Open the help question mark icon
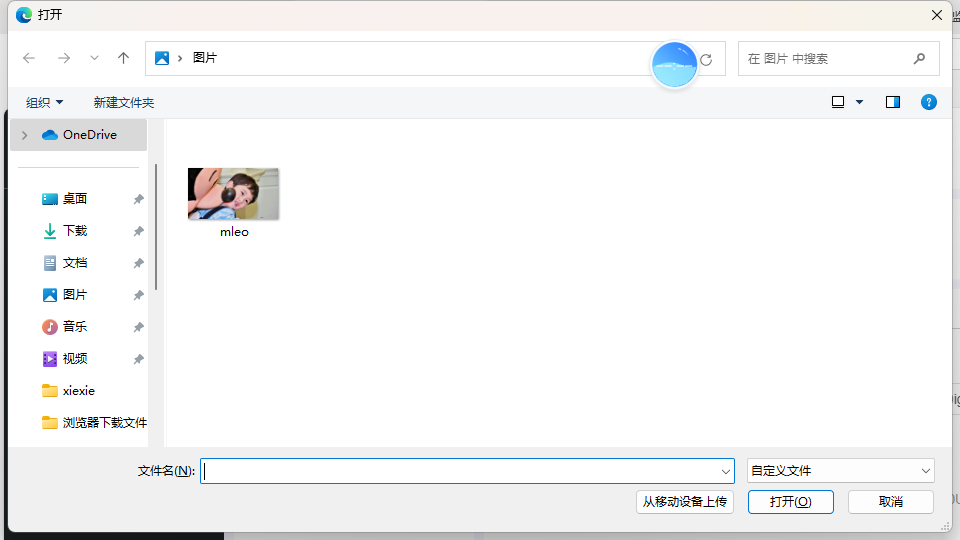Image resolution: width=960 pixels, height=540 pixels. tap(929, 102)
